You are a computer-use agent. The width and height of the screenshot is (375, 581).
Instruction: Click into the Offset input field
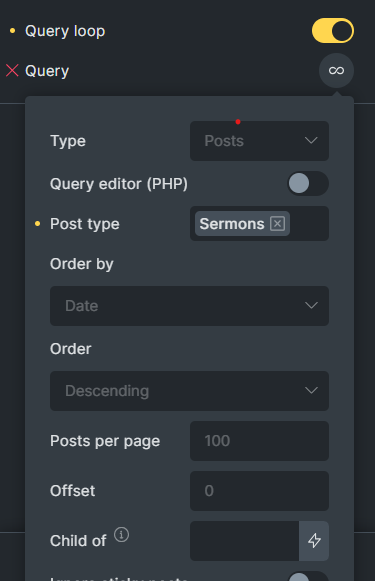click(259, 491)
